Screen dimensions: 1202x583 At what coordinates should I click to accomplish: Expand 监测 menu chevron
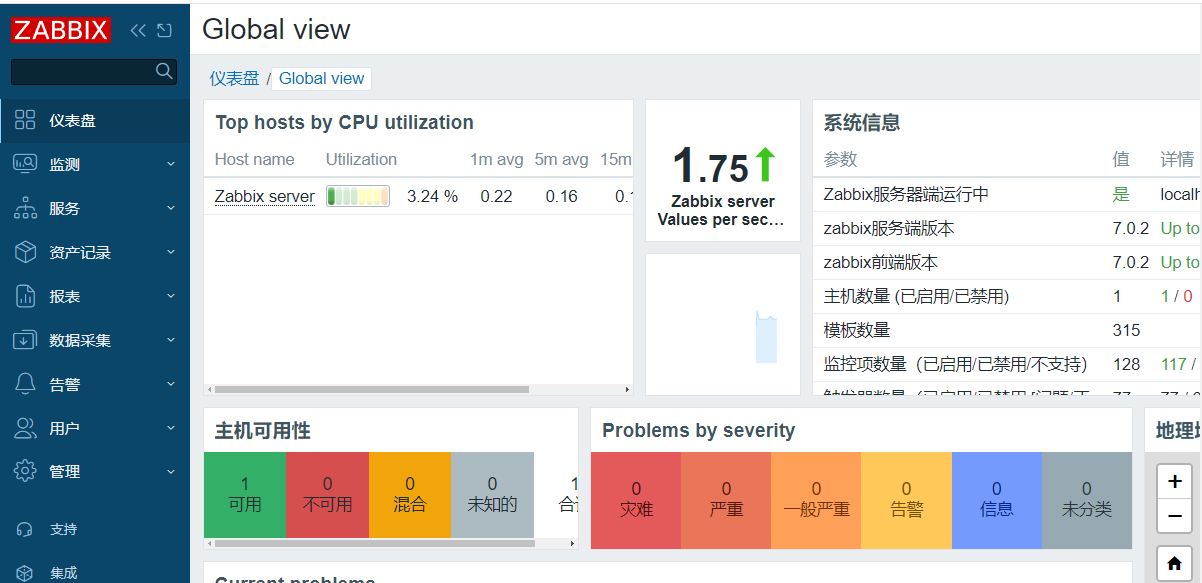tap(171, 164)
